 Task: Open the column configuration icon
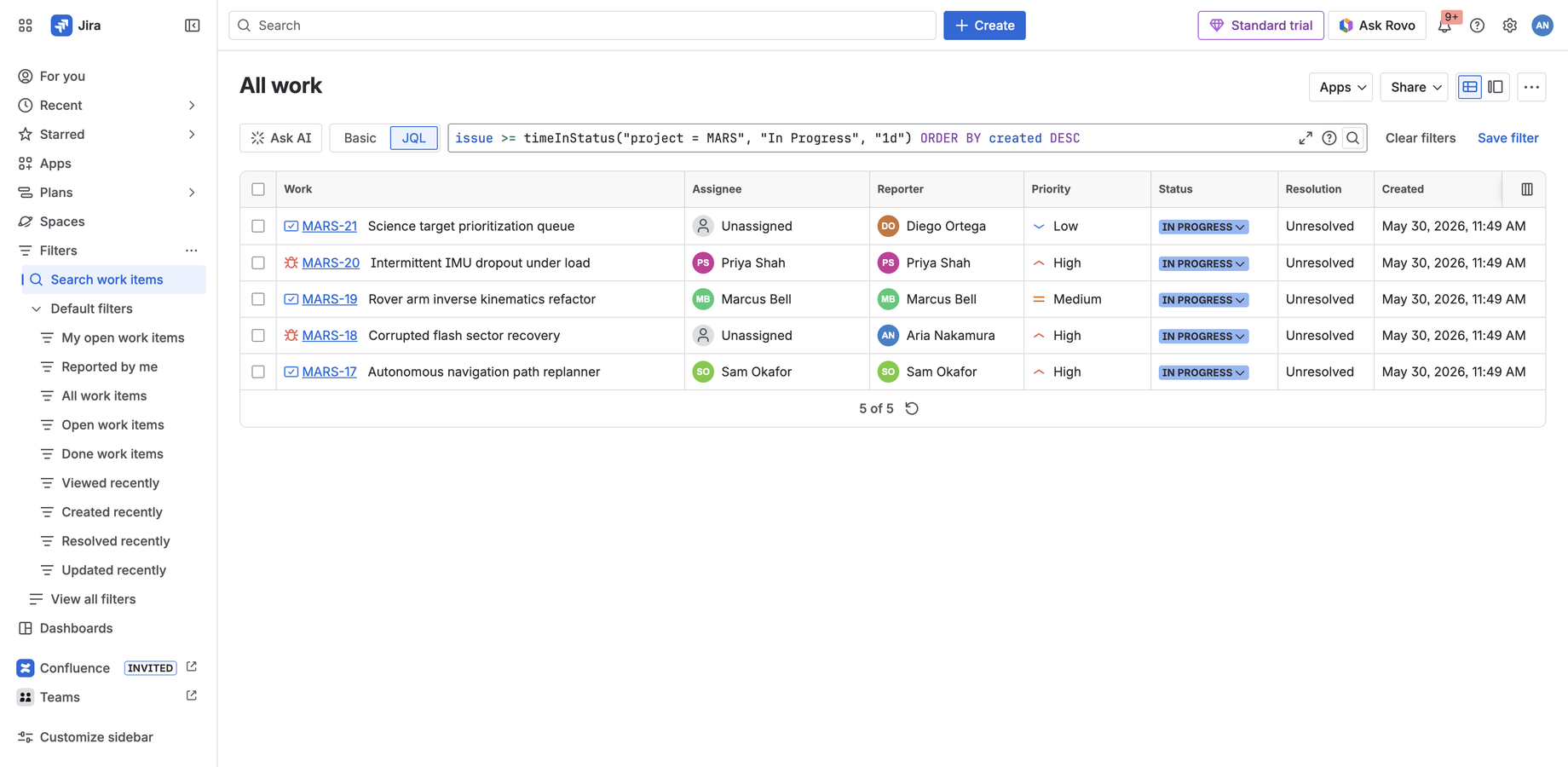pyautogui.click(x=1527, y=189)
